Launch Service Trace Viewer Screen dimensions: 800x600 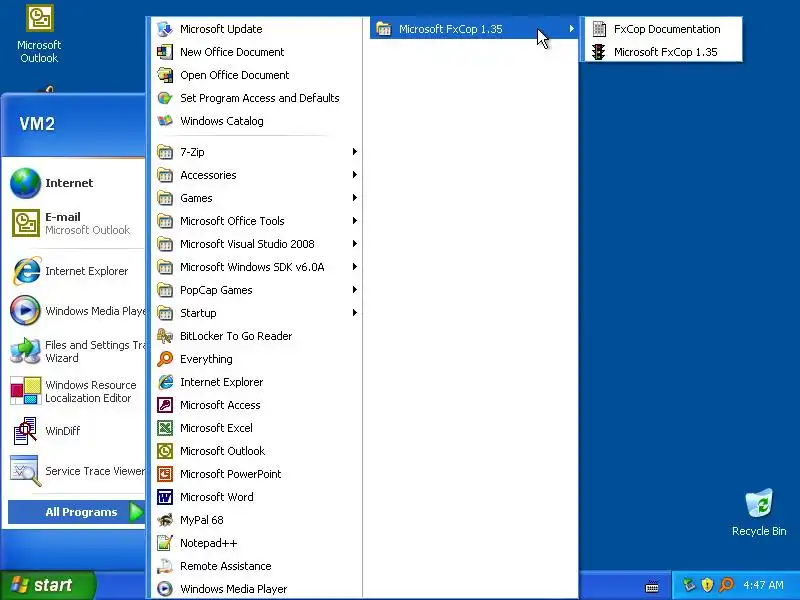coord(74,470)
